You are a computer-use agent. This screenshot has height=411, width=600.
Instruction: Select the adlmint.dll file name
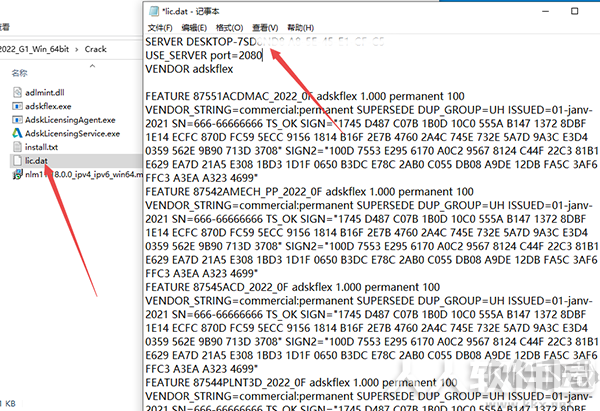(45, 92)
